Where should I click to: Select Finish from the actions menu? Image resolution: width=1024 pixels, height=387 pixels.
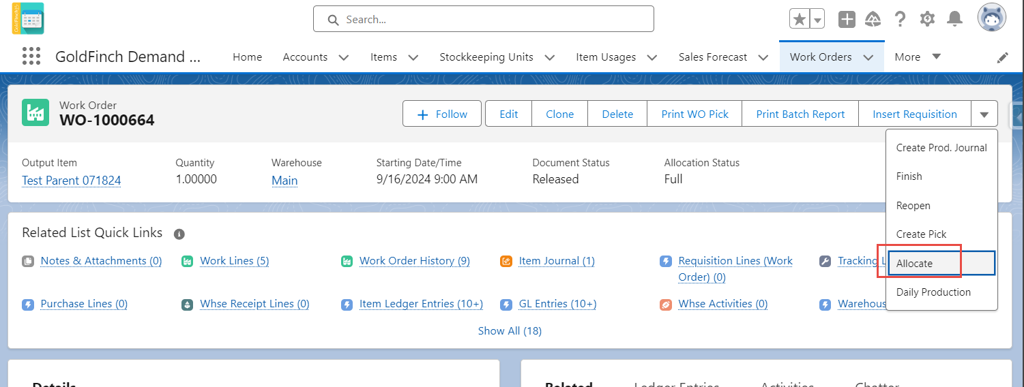pos(941,176)
